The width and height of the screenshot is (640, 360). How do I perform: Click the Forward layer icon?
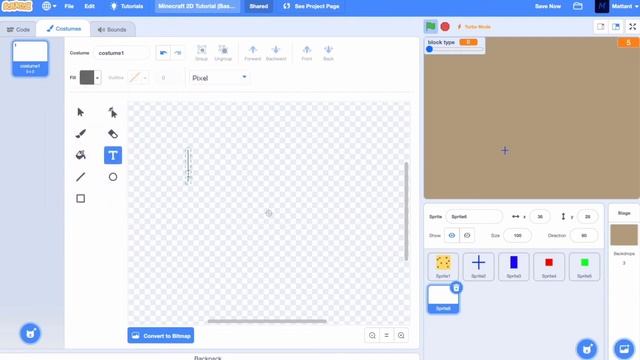click(x=253, y=53)
